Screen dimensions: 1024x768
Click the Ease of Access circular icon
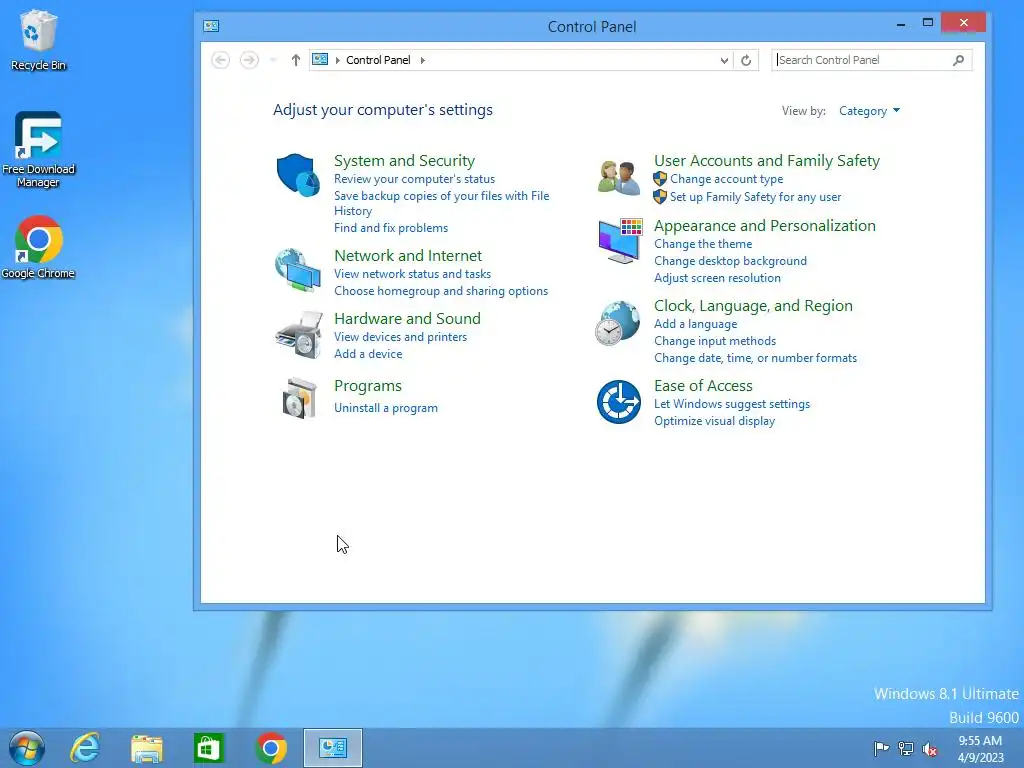click(x=618, y=402)
